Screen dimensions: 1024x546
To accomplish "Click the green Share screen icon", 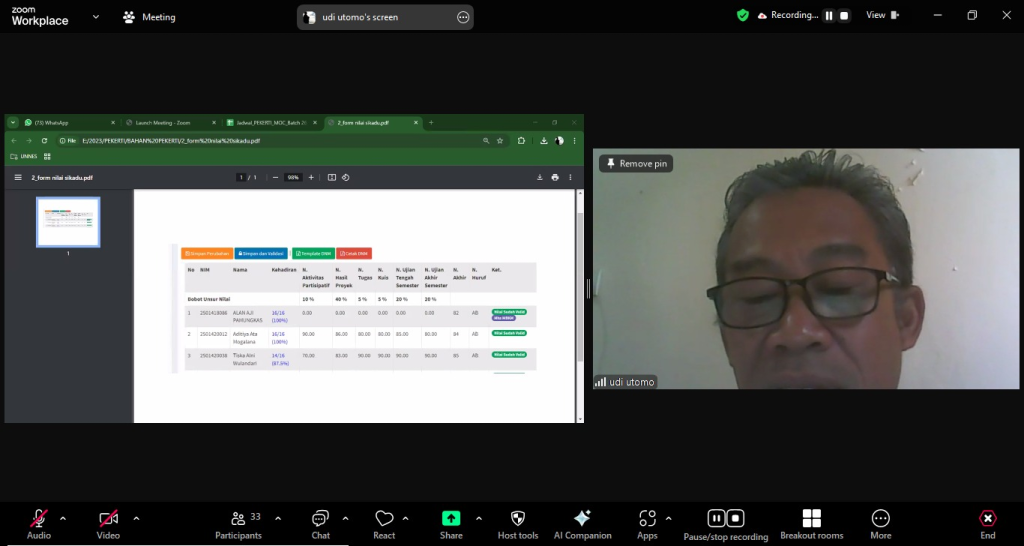I will click(451, 519).
